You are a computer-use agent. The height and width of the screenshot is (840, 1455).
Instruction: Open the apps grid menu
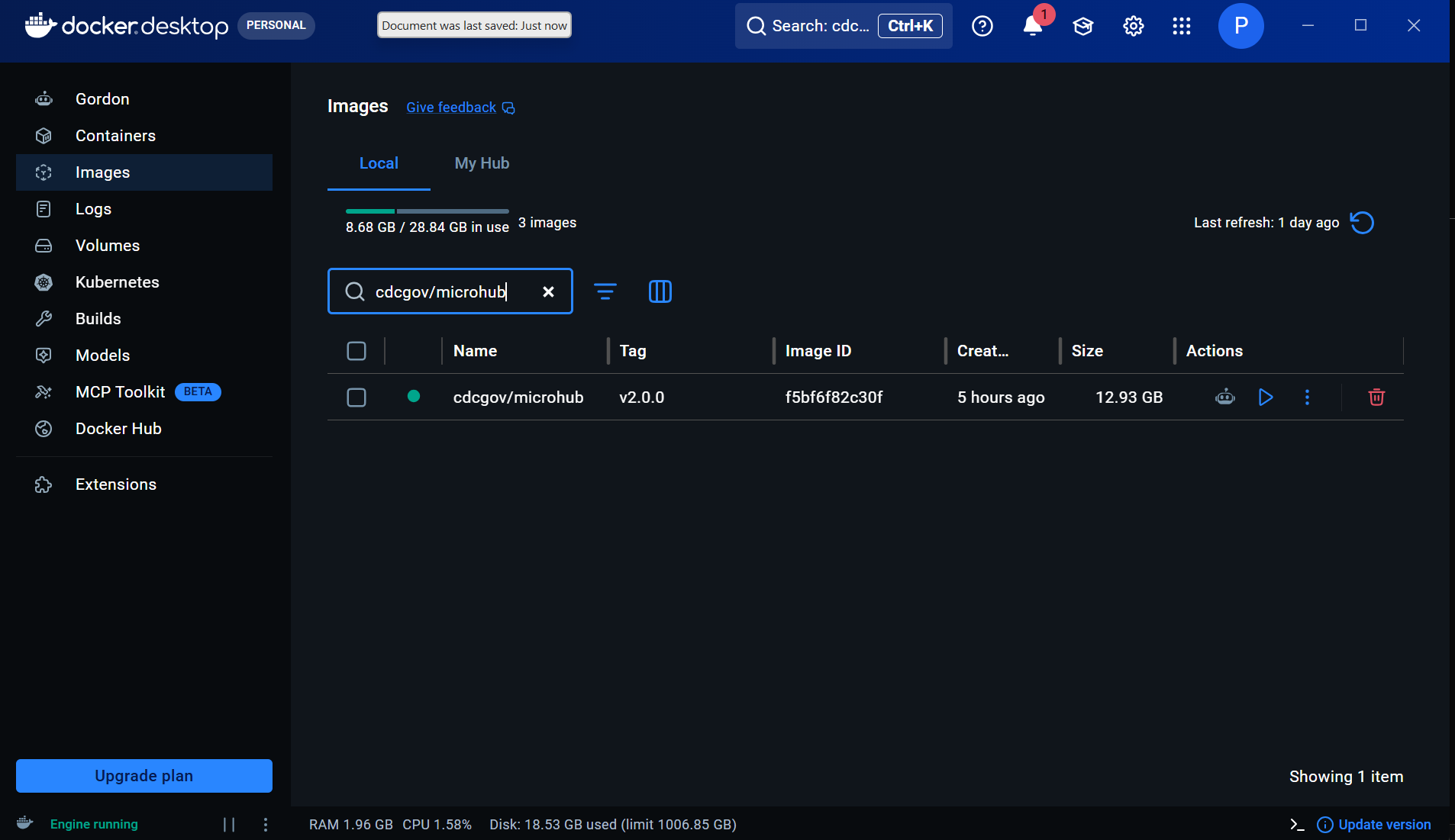pos(1182,26)
